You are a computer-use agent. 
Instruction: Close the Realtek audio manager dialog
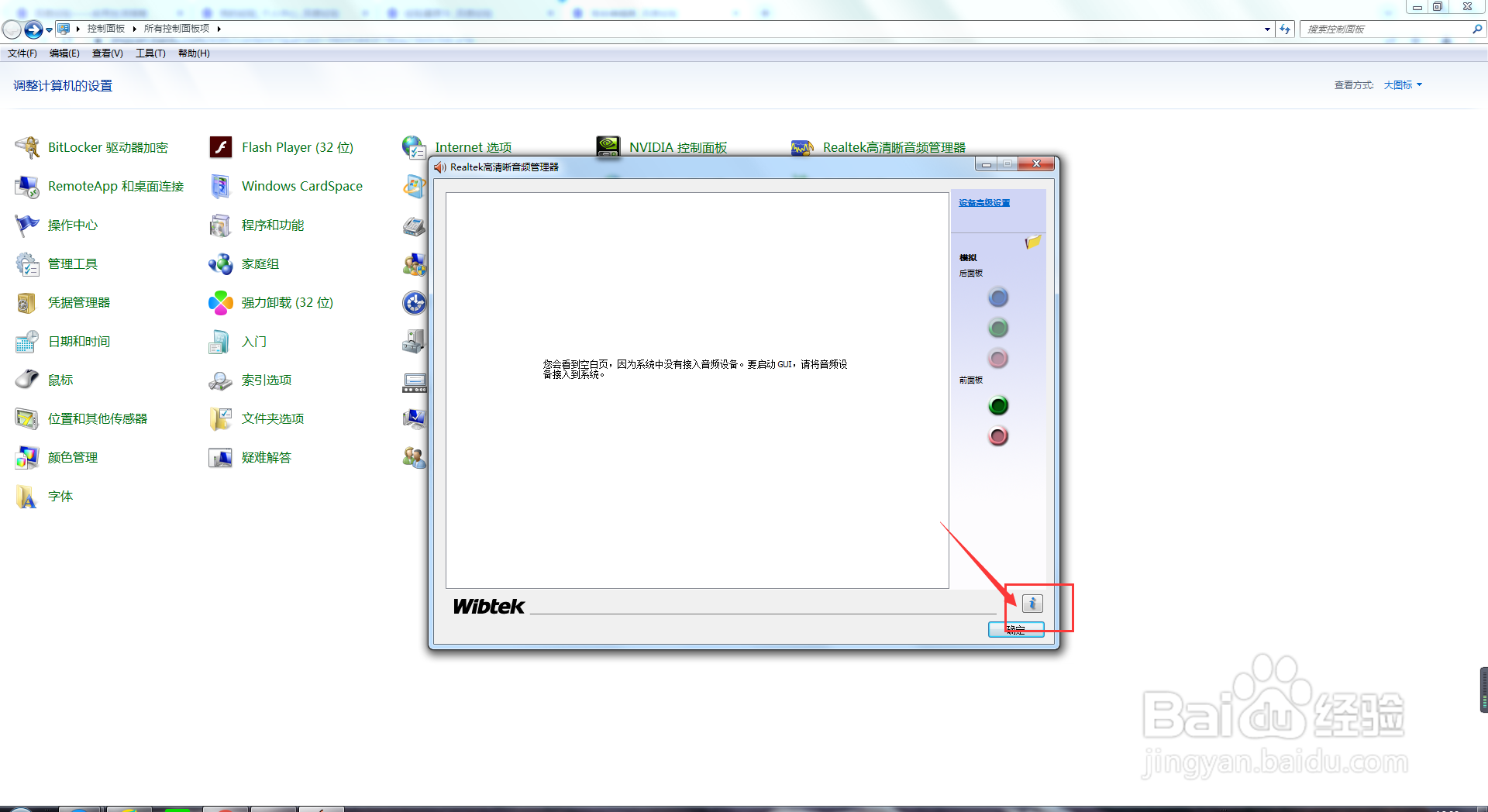tap(1036, 164)
